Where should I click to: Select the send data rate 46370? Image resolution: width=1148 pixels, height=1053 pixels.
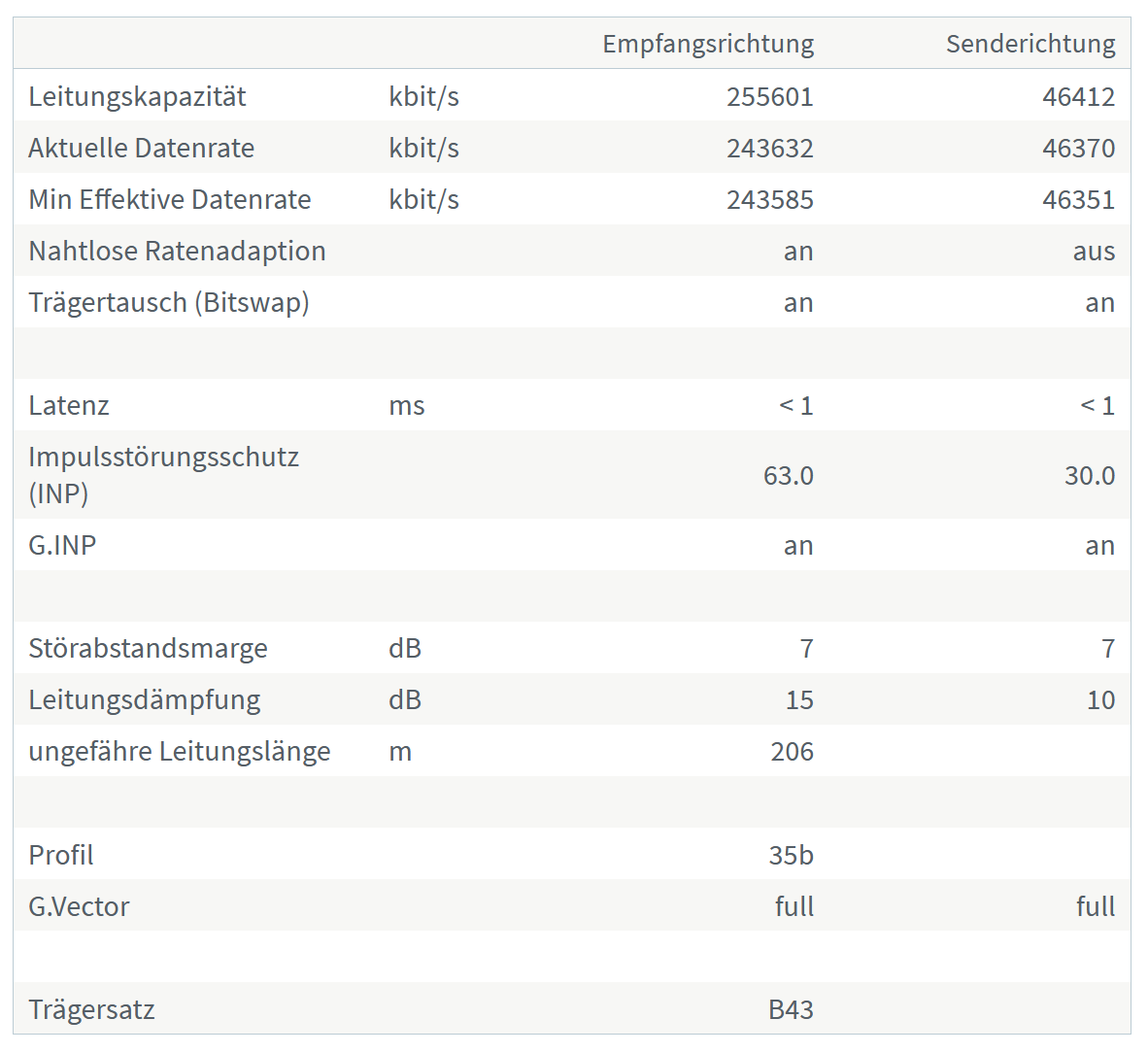click(x=1078, y=148)
